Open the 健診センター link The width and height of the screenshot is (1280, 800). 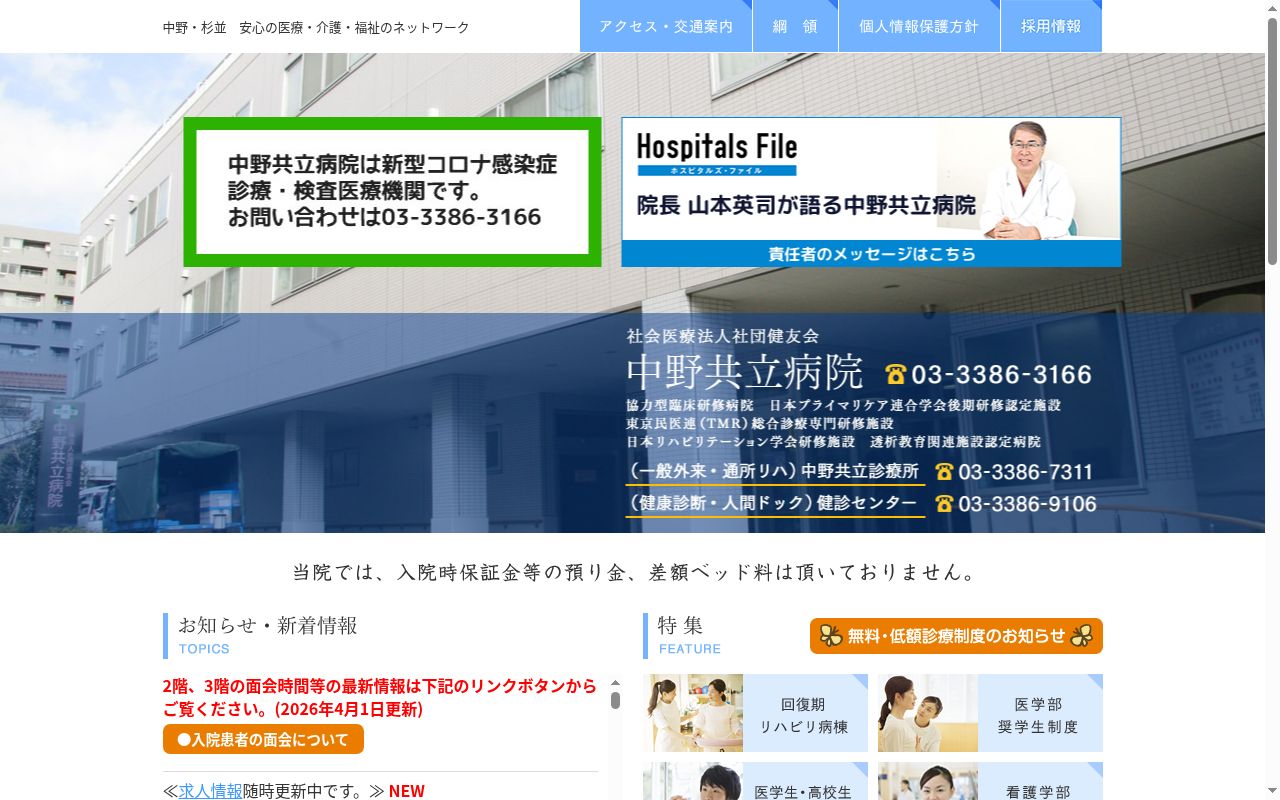click(774, 503)
